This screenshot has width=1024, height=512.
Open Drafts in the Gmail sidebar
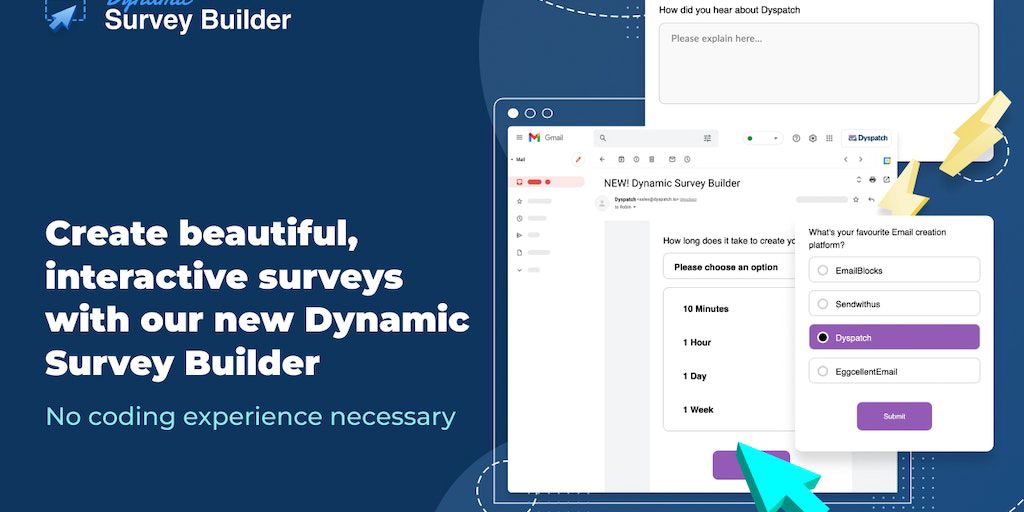pyautogui.click(x=533, y=252)
